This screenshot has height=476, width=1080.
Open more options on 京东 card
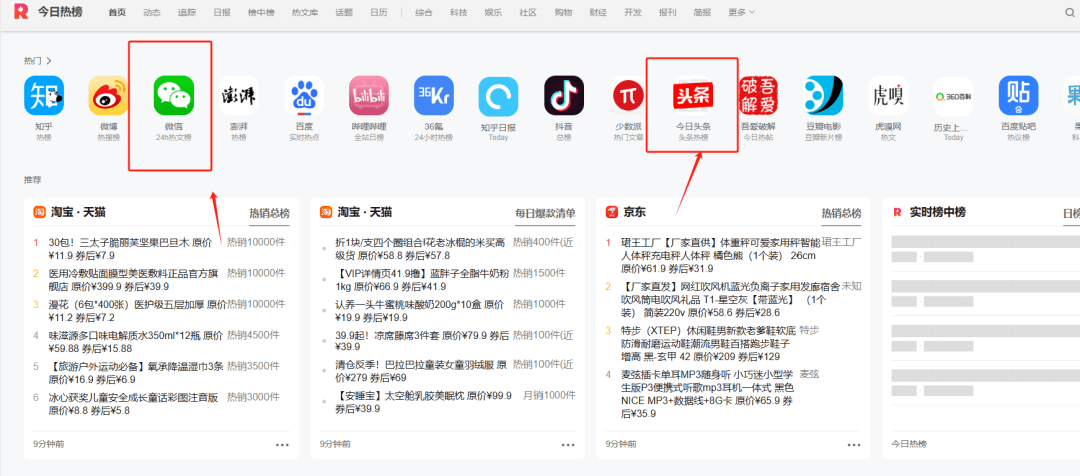tap(855, 444)
